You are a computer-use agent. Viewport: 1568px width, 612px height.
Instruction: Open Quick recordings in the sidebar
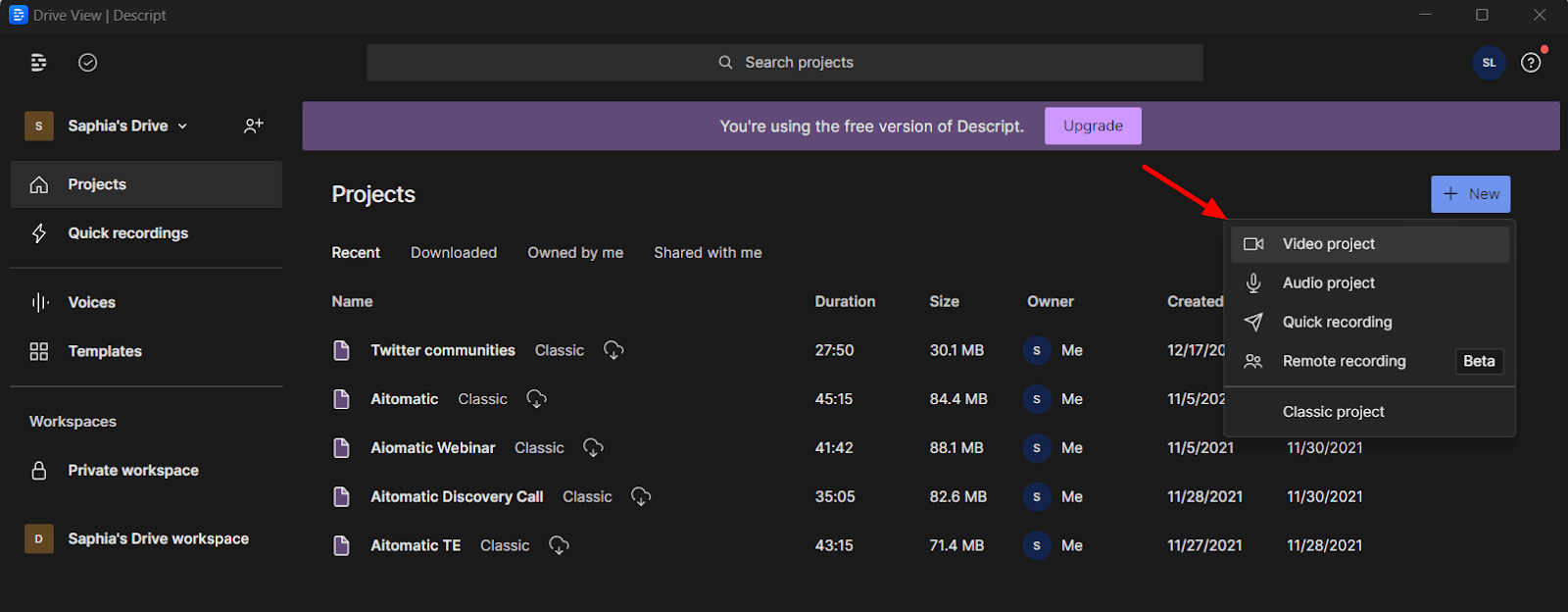click(146, 233)
